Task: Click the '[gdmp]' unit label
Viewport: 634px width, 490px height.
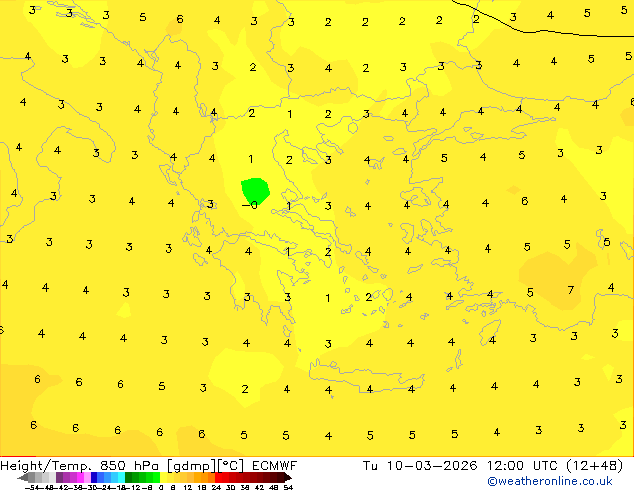Action: tap(192, 466)
